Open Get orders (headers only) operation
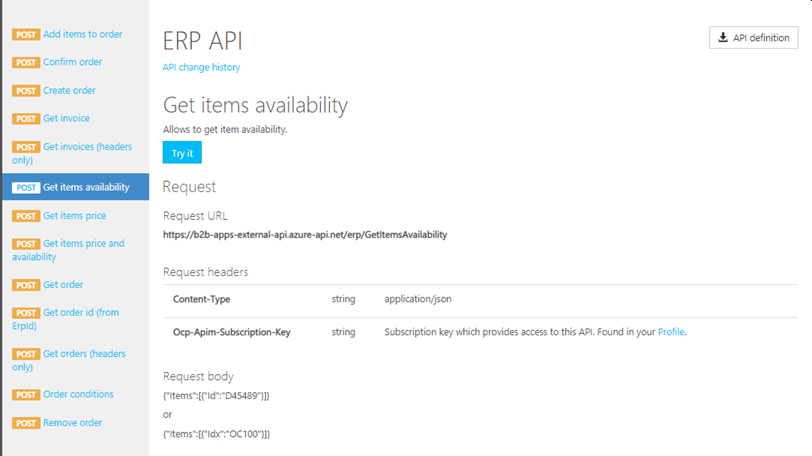Image resolution: width=812 pixels, height=456 pixels. tap(84, 354)
